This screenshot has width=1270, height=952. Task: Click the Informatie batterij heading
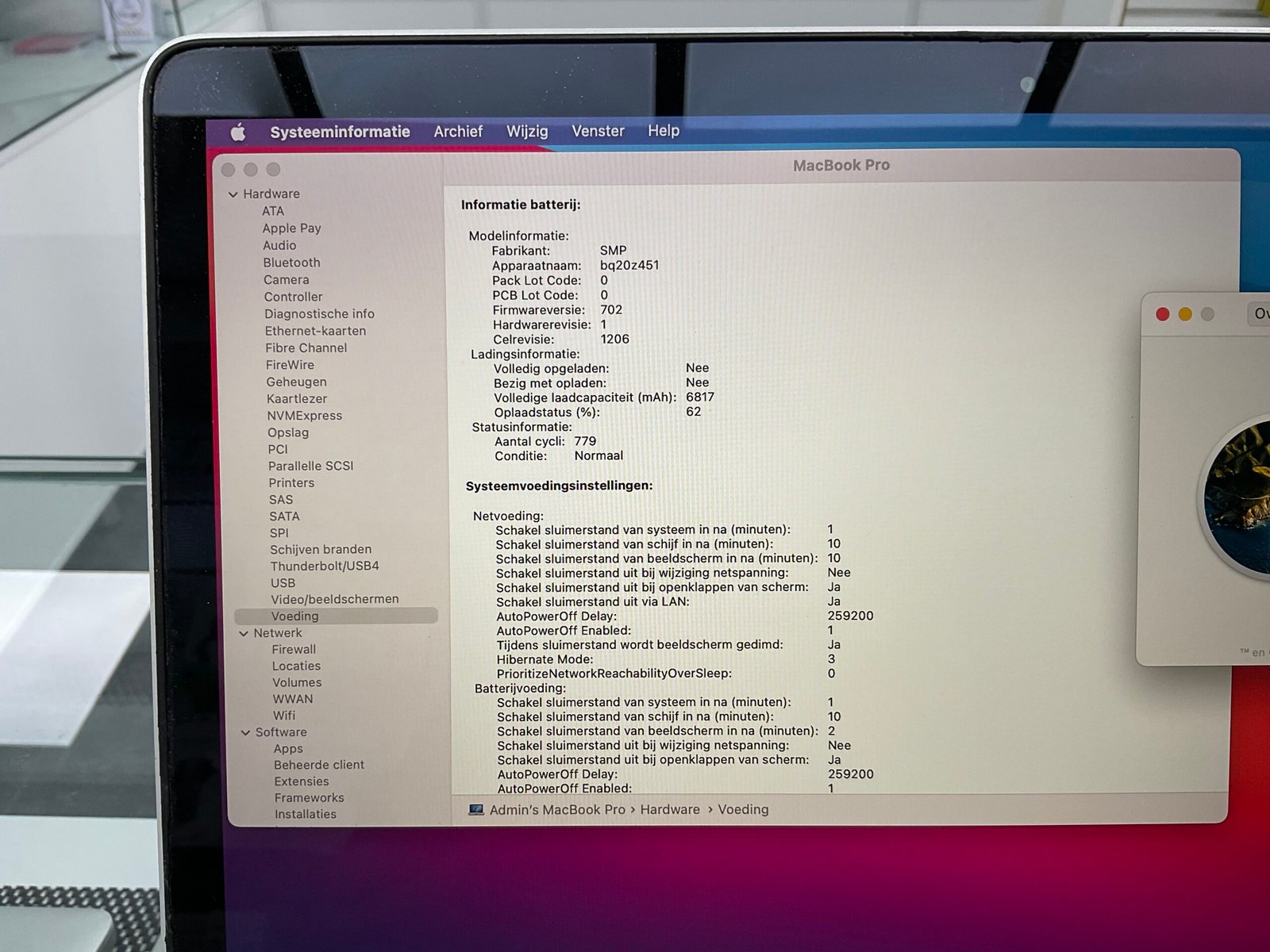pyautogui.click(x=521, y=205)
